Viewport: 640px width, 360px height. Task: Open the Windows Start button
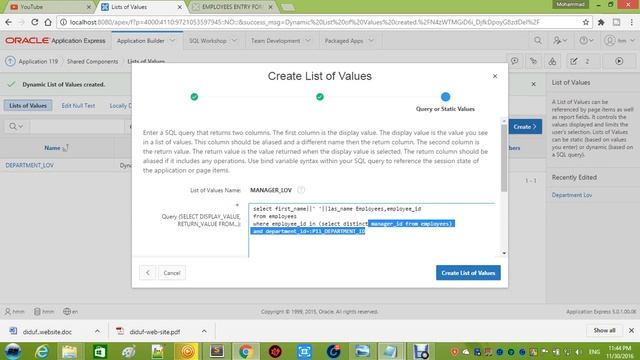point(13,351)
